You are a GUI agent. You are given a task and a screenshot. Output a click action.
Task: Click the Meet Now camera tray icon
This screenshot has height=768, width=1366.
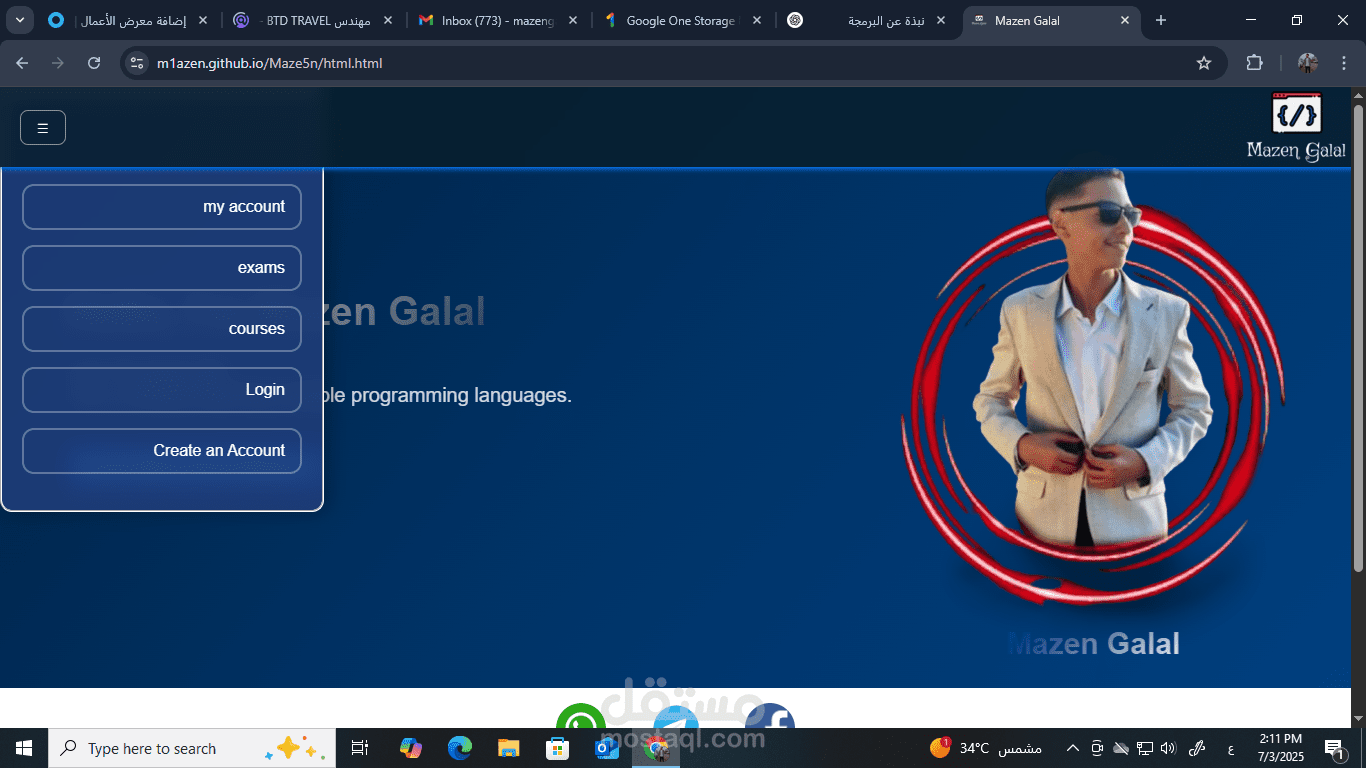pyautogui.click(x=1097, y=748)
